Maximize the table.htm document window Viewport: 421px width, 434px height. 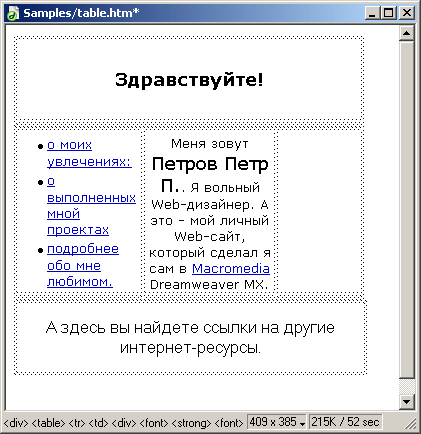pos(388,13)
